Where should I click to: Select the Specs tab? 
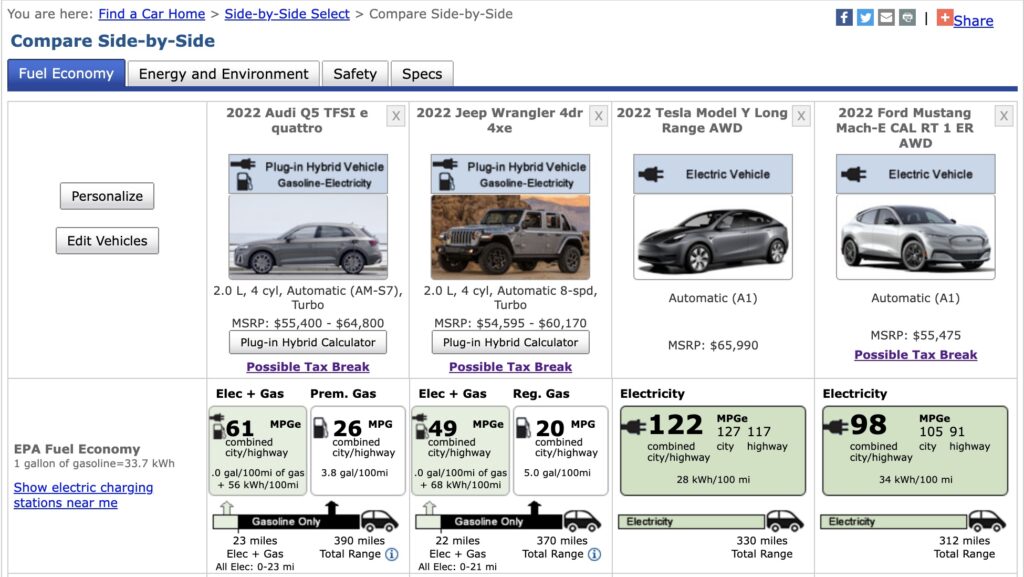422,74
